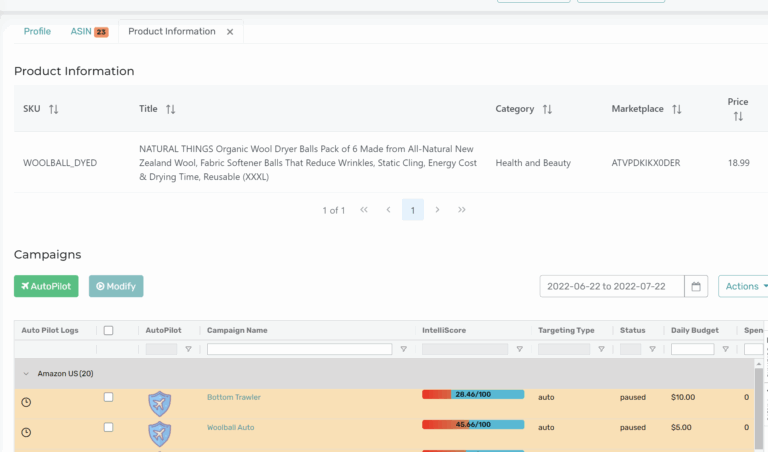The height and width of the screenshot is (452, 768).
Task: Go to previous page of product table
Action: [388, 210]
